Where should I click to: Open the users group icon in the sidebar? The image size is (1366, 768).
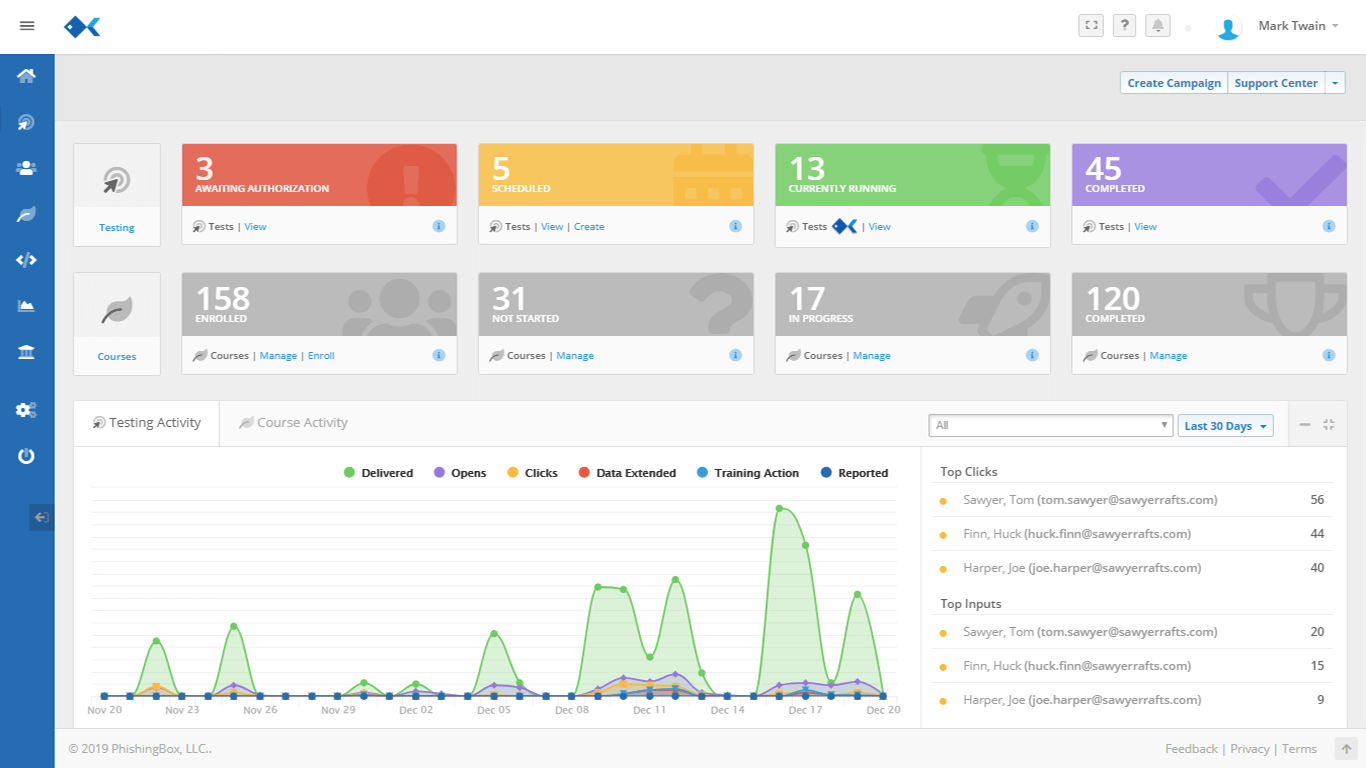click(27, 168)
